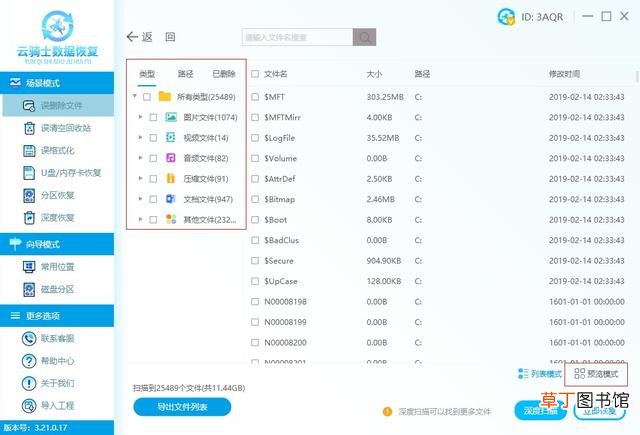Open 深度恢复 deep recovery option
This screenshot has width=640, height=435.
pyautogui.click(x=49, y=218)
